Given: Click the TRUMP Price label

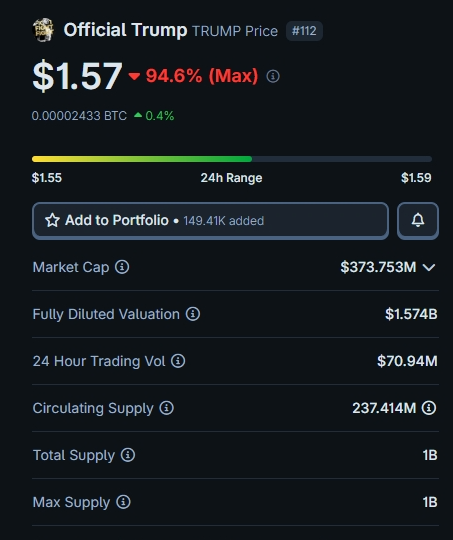Looking at the screenshot, I should click(235, 31).
